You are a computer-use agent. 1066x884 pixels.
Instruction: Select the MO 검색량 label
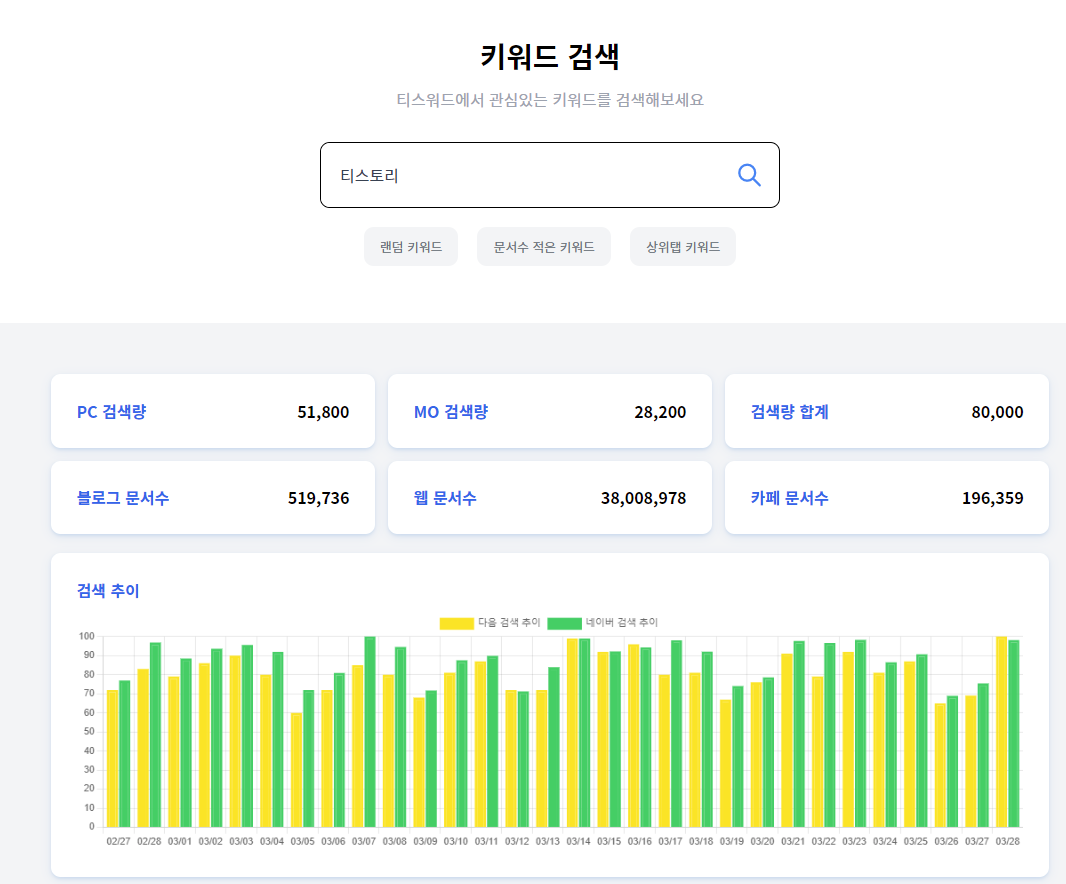point(451,412)
